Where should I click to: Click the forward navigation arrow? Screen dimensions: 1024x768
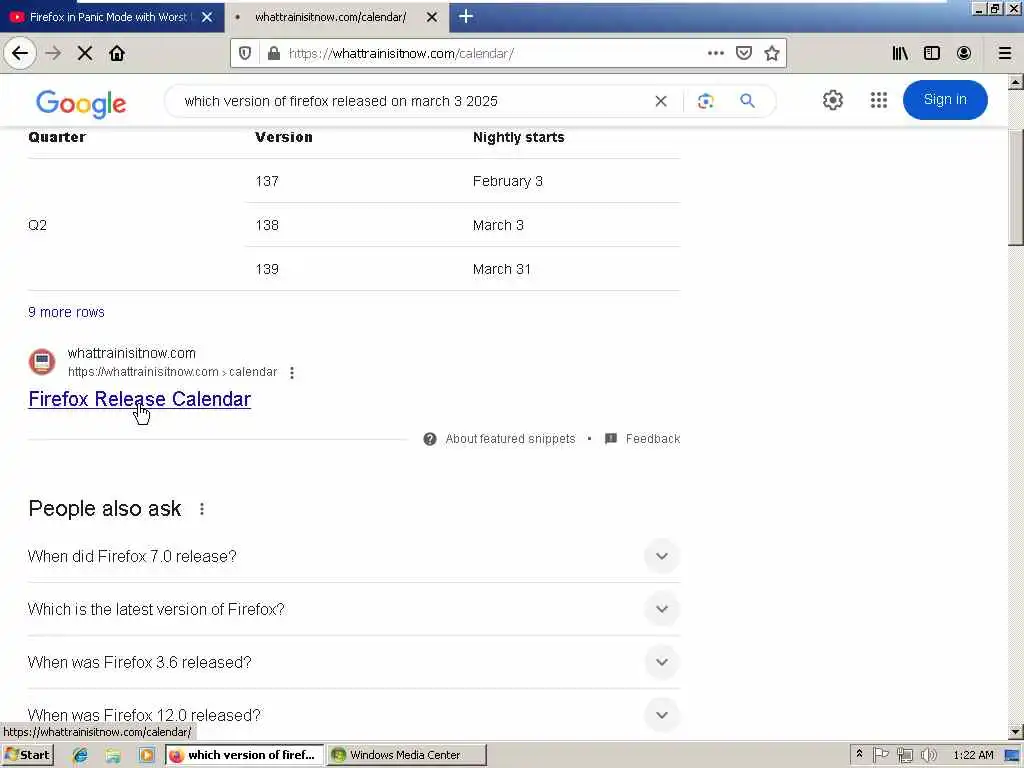54,53
